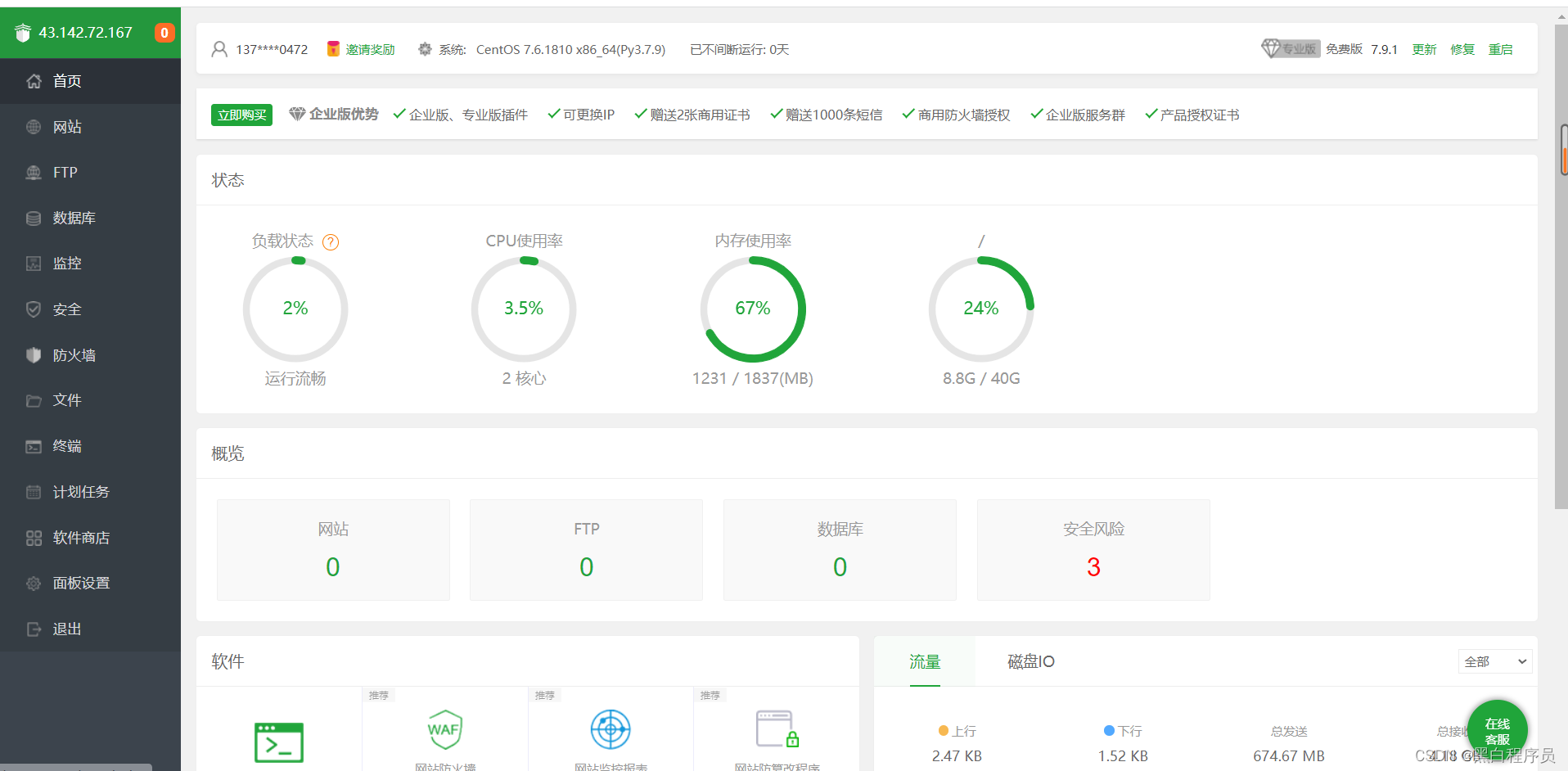Click the 终端 terminal icon in sidebar
The image size is (1568, 771).
(x=34, y=446)
